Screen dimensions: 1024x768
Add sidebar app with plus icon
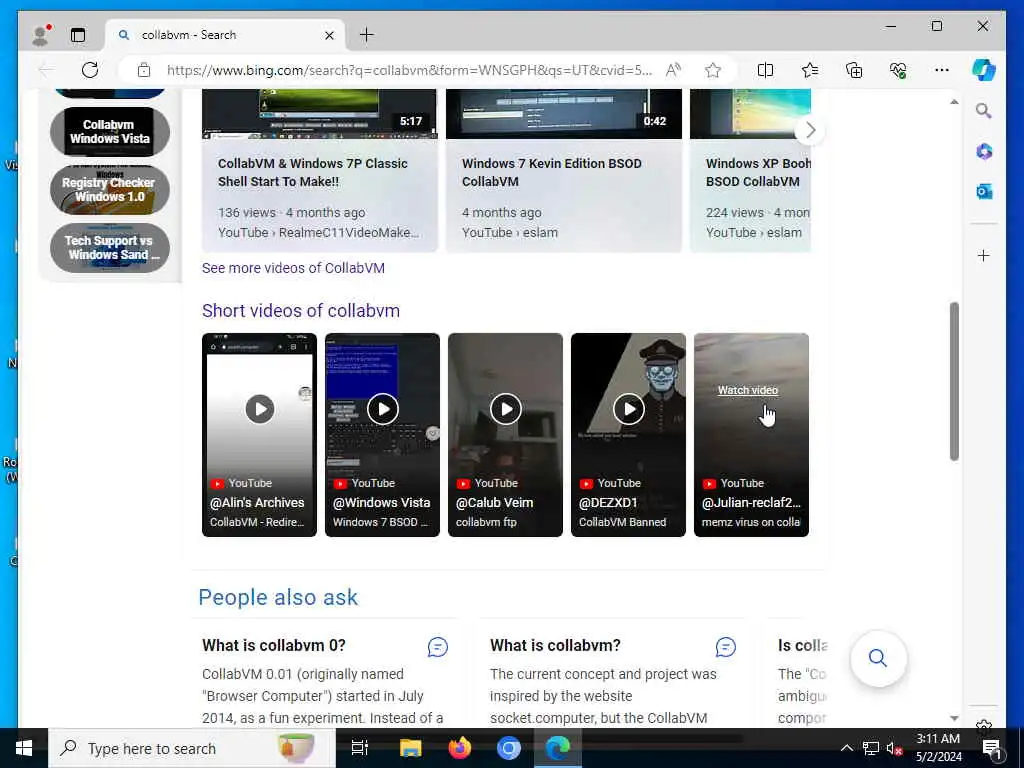coord(984,255)
